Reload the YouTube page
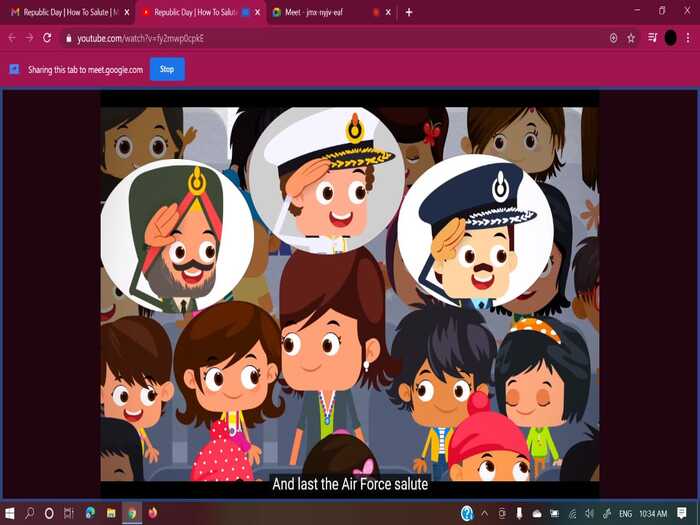 coord(47,38)
